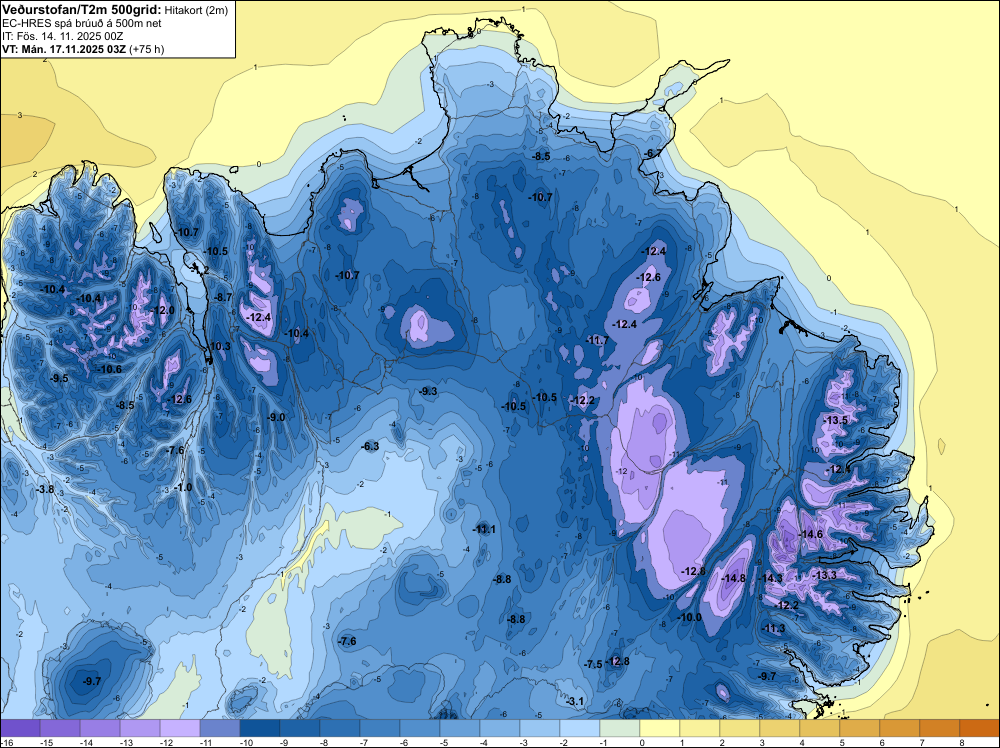Click the 'Hitakort (2m)' title text
Viewport: 1000px width, 748px height.
tap(196, 10)
